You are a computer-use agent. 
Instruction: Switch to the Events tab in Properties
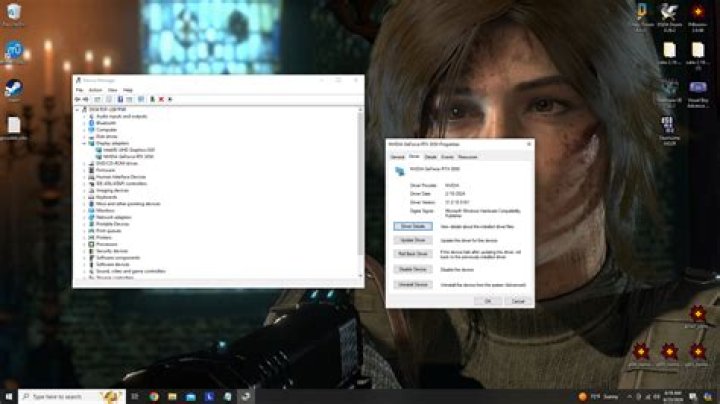pyautogui.click(x=447, y=157)
